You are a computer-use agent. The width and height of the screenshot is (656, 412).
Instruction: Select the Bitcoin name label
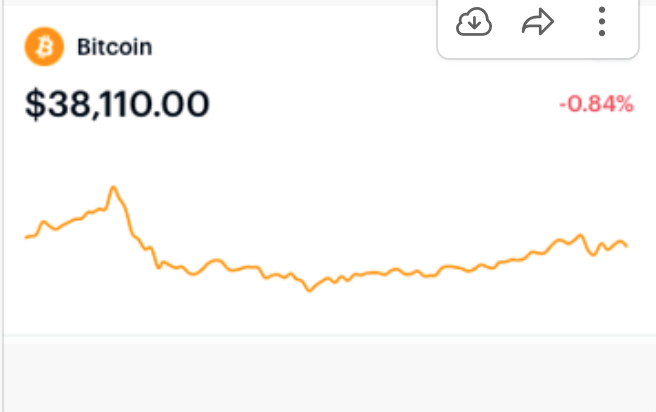point(115,47)
